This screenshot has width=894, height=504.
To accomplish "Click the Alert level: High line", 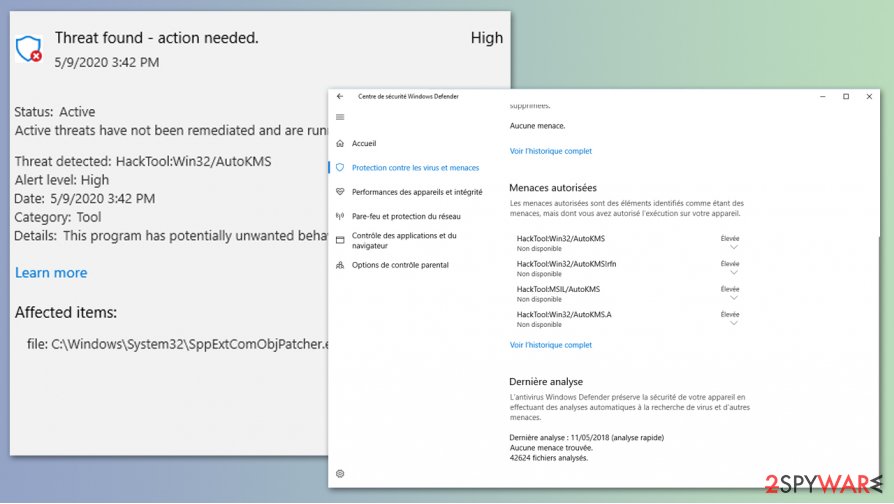I will tap(62, 180).
